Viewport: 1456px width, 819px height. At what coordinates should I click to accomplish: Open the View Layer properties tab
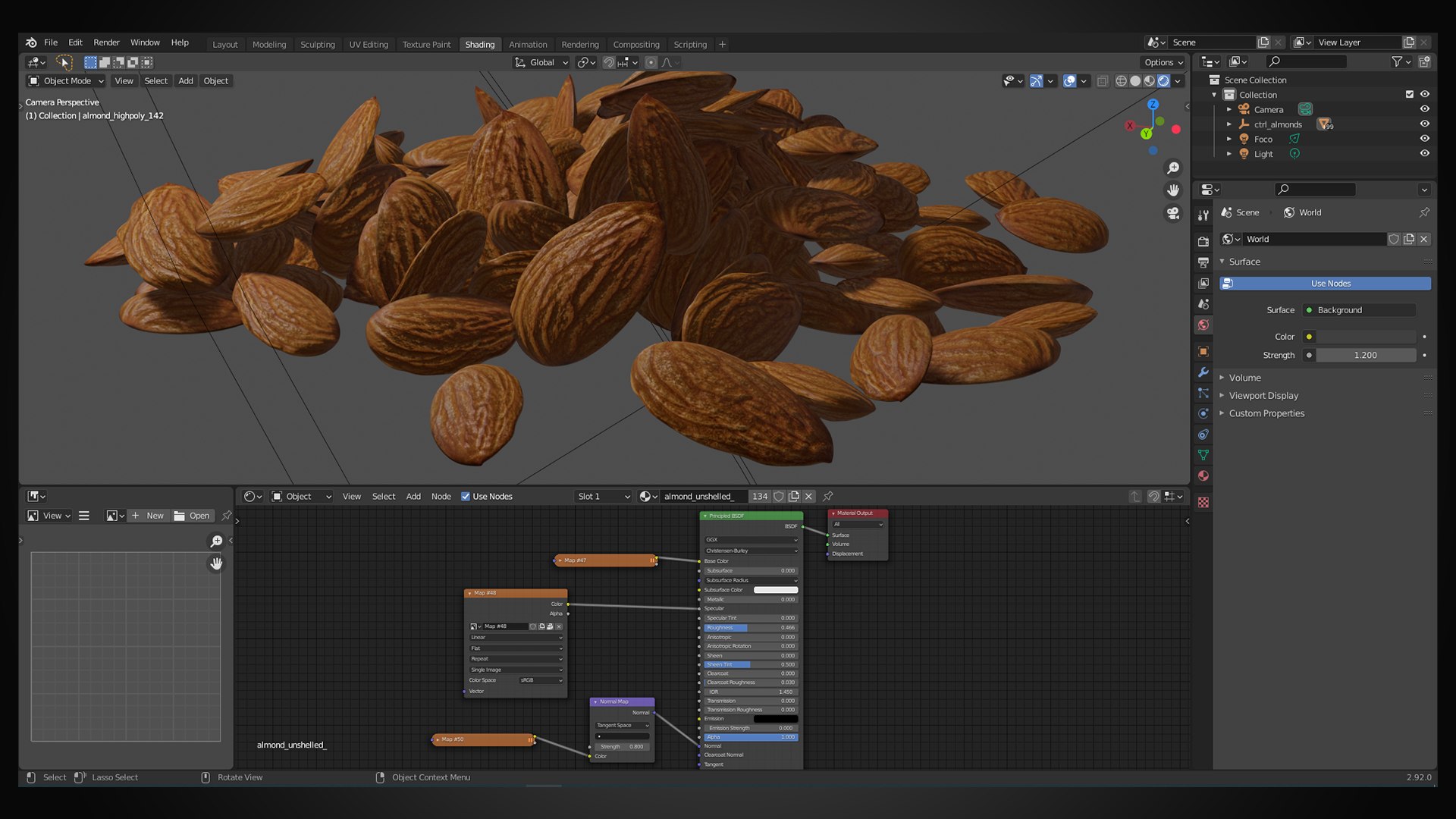(1203, 283)
